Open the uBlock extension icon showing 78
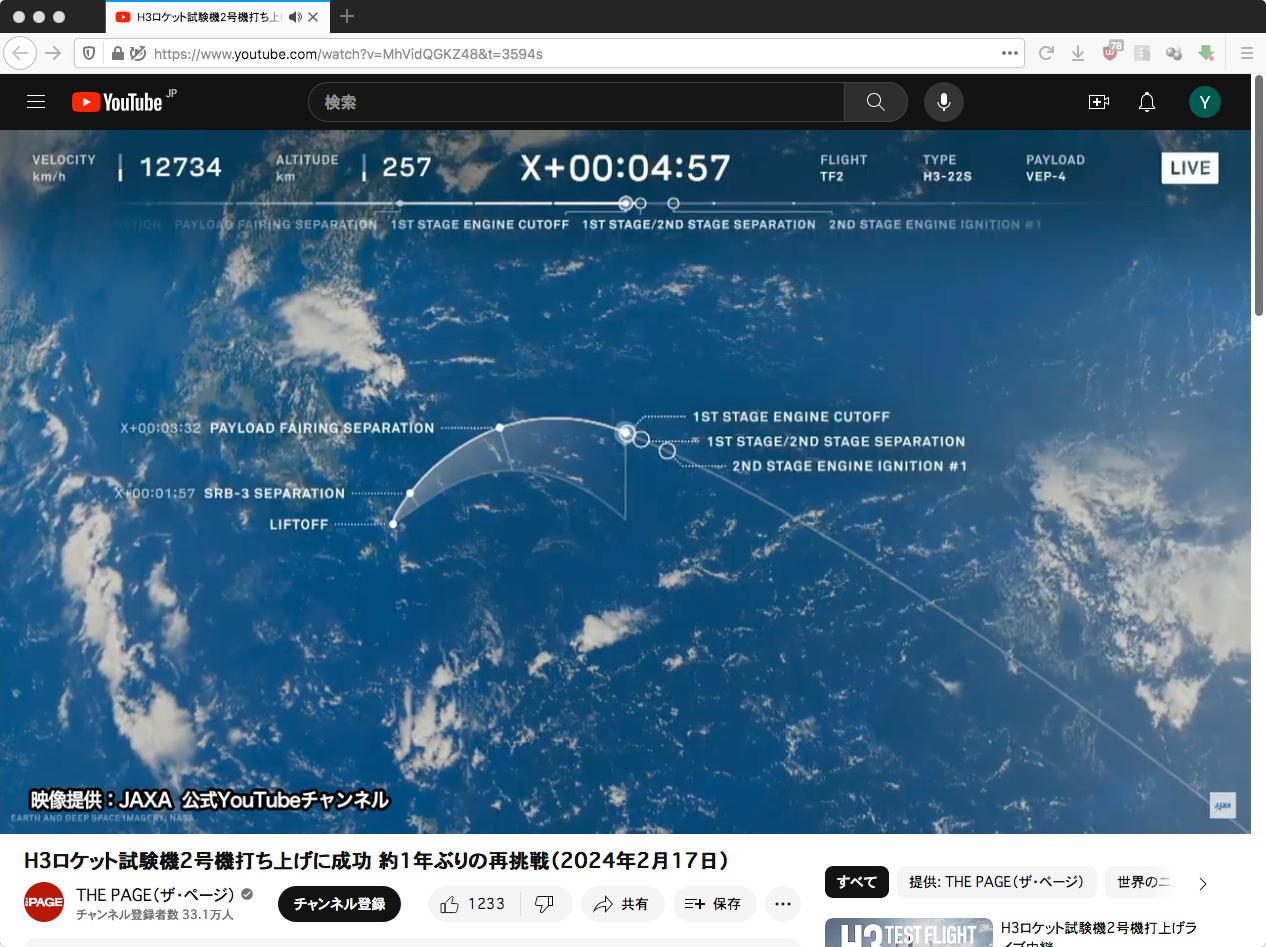 pyautogui.click(x=1111, y=52)
